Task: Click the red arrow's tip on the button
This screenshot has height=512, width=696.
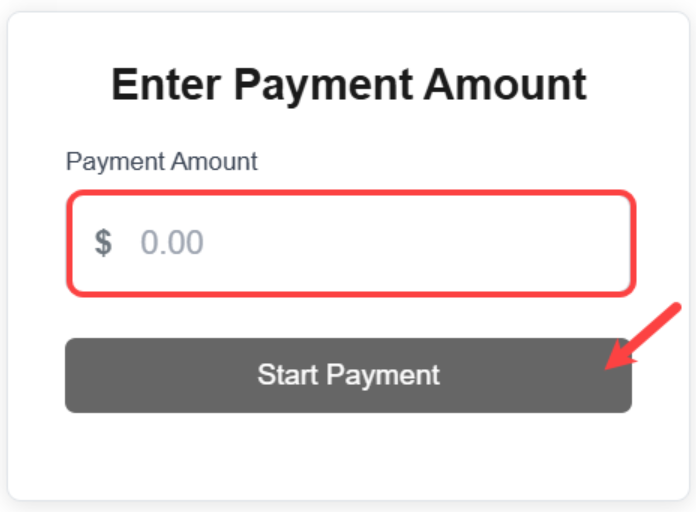Action: click(609, 366)
